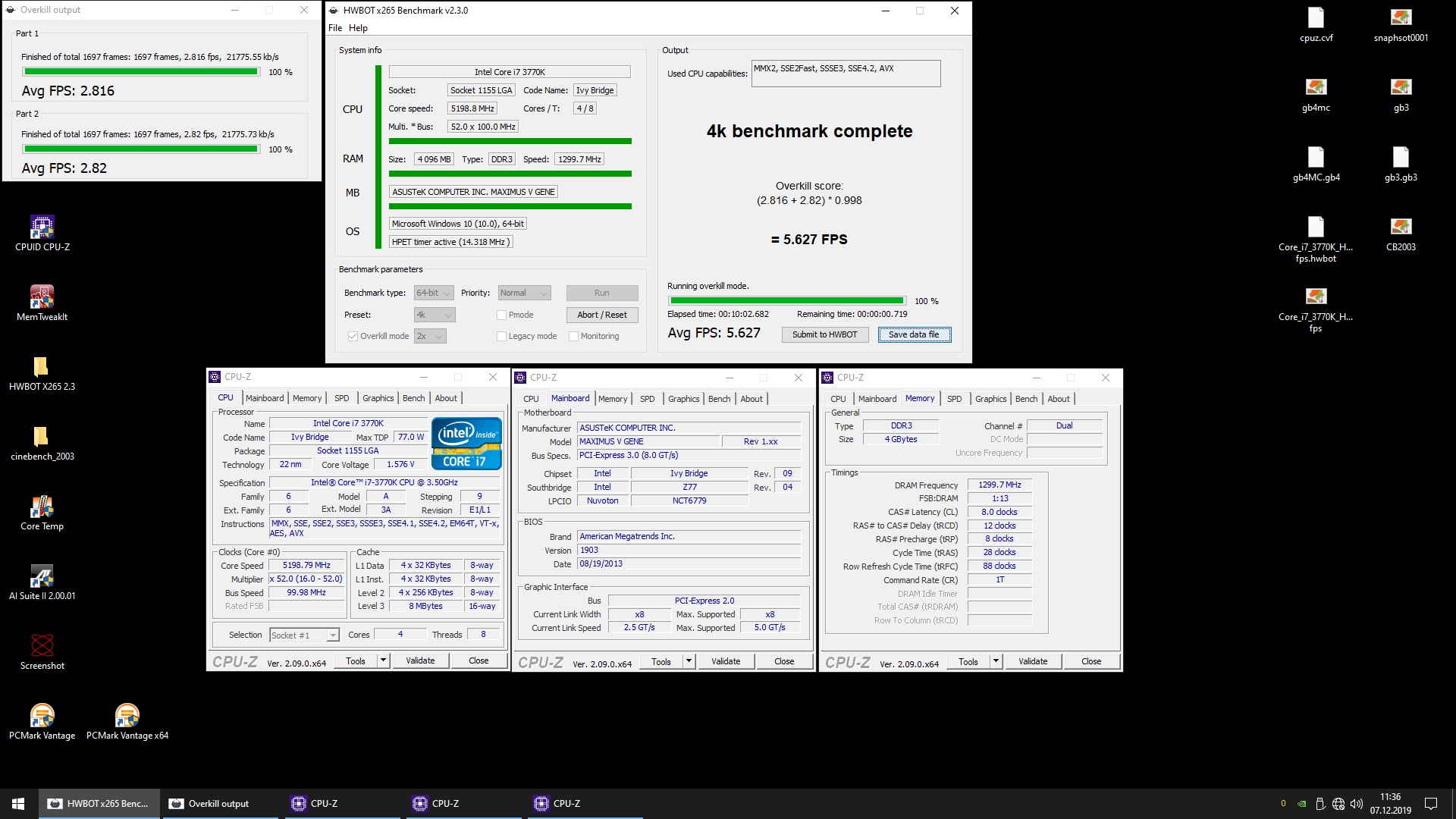Select the gb3 image file icon
The width and height of the screenshot is (1456, 819).
pyautogui.click(x=1401, y=94)
